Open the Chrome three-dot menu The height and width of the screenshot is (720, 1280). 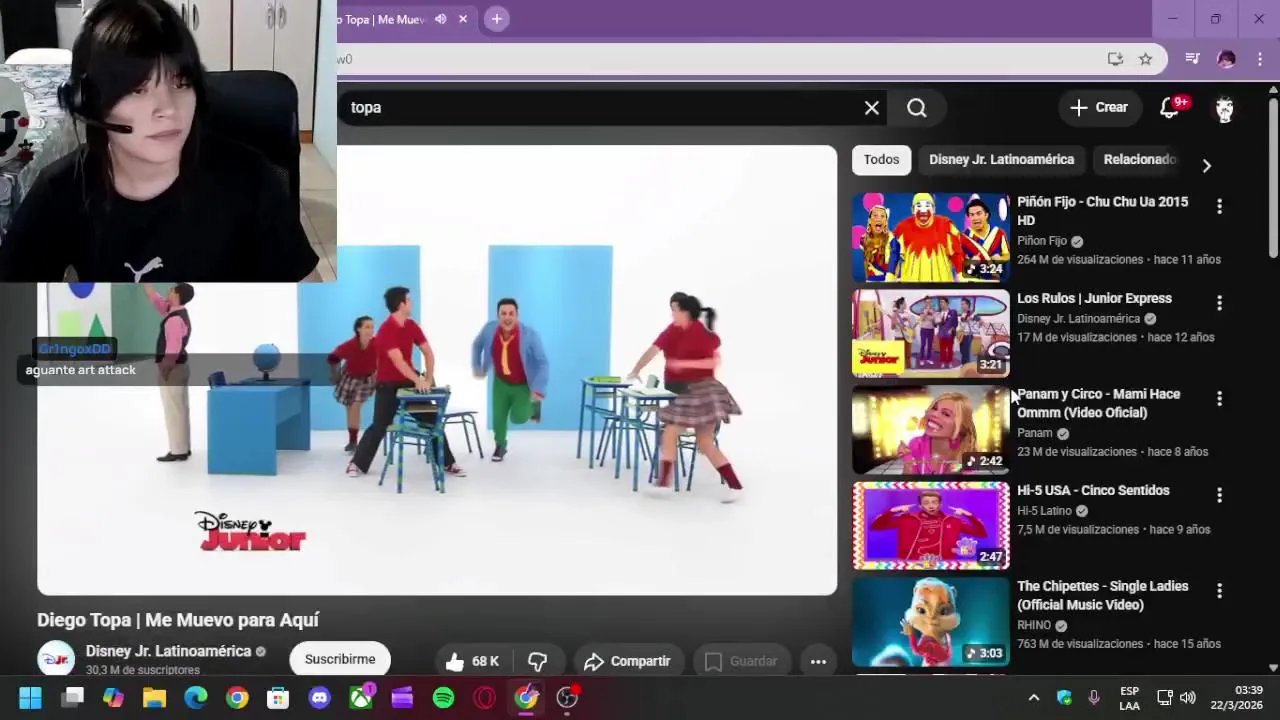coord(1260,59)
